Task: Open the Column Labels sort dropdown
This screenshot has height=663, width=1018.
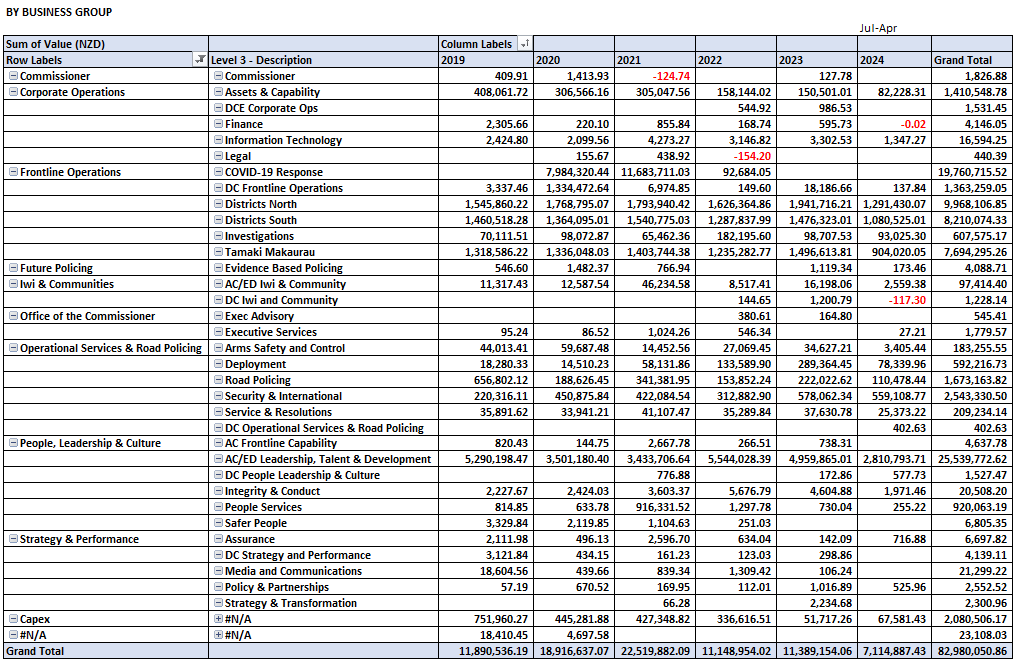Action: point(524,44)
